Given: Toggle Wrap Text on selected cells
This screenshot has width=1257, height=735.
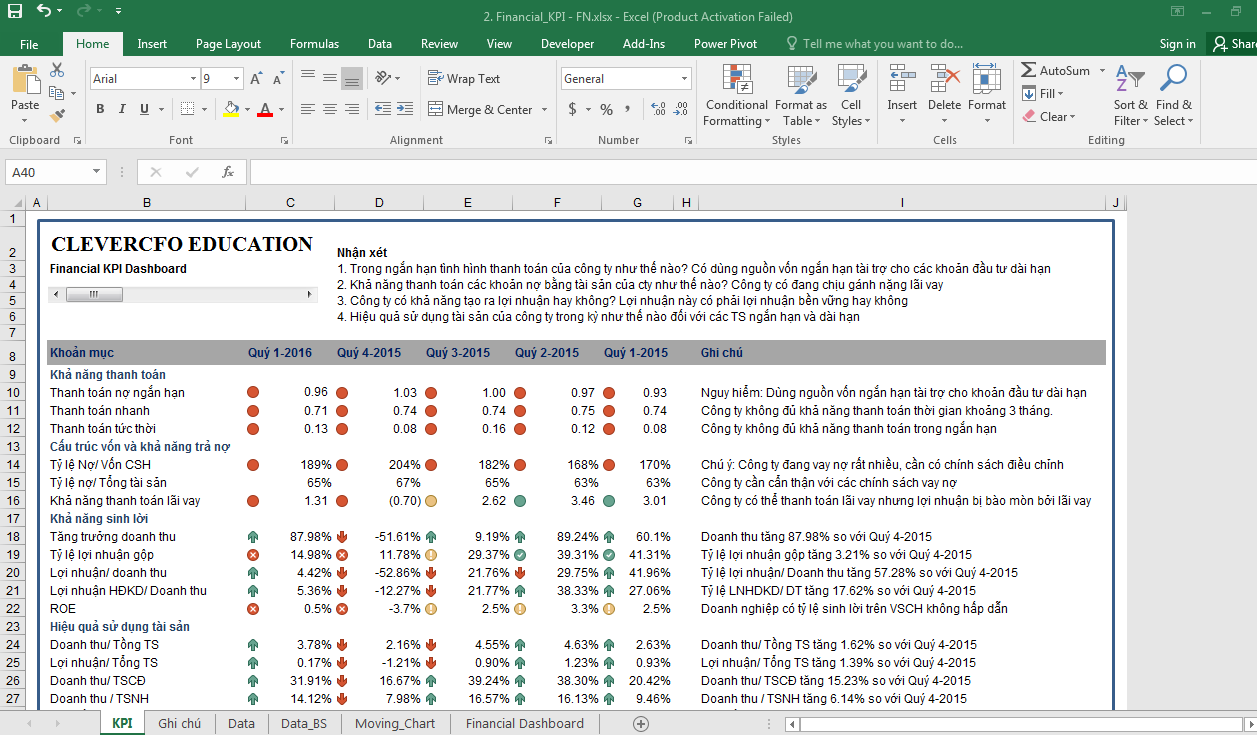Looking at the screenshot, I should coord(464,78).
